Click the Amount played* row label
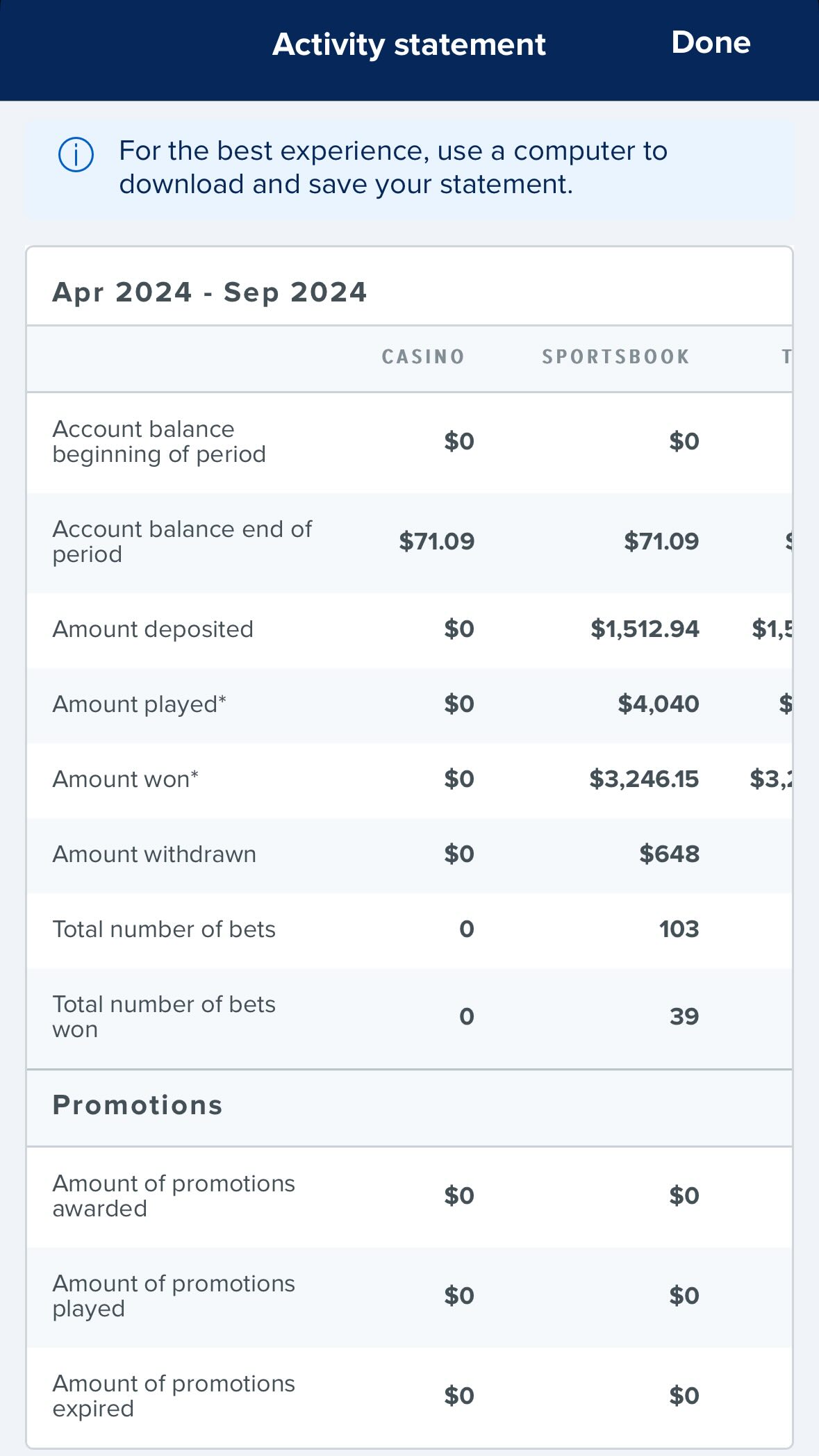Viewport: 819px width, 1456px height. 140,704
